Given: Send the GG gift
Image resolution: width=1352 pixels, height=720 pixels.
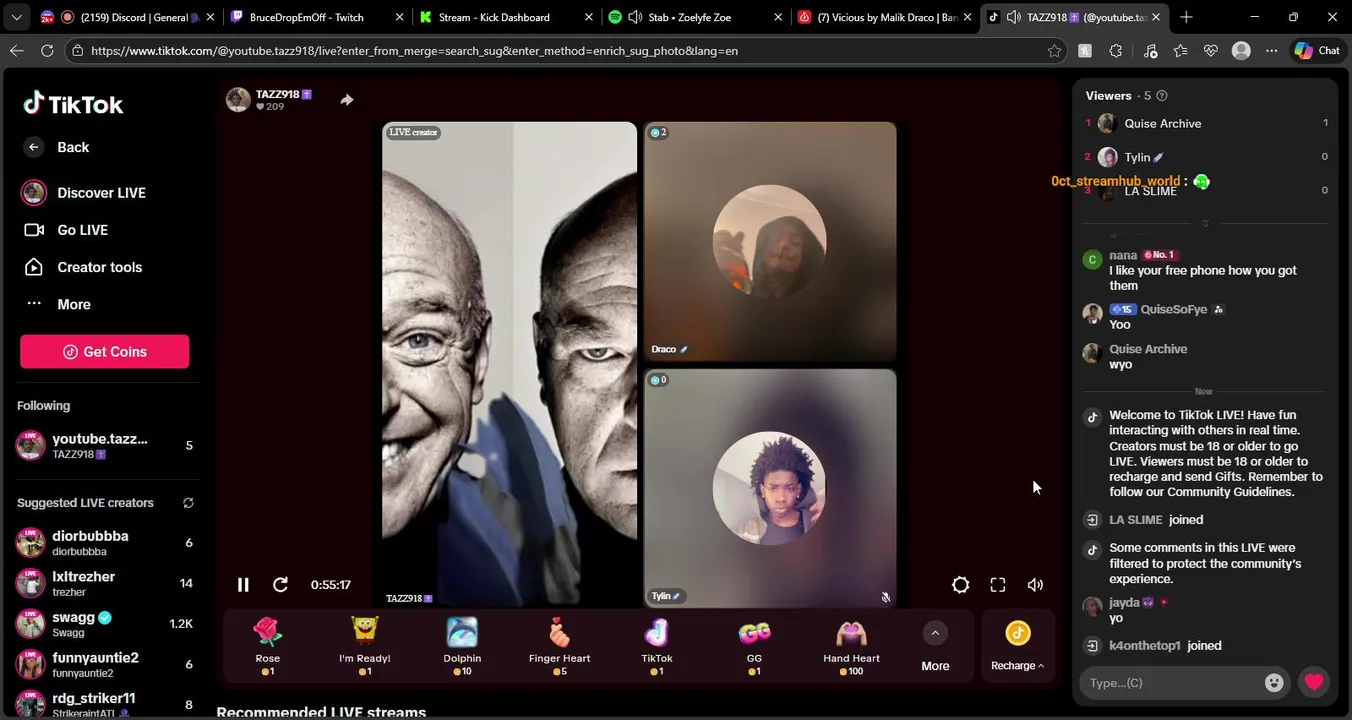Looking at the screenshot, I should click(754, 646).
